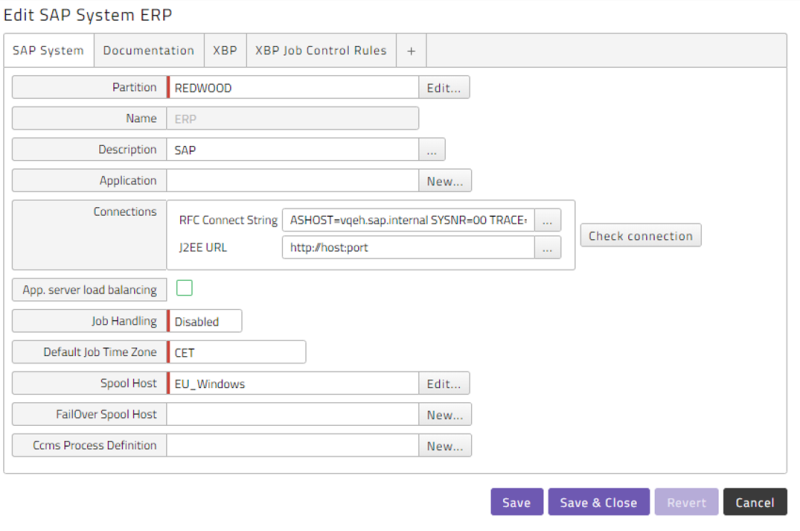This screenshot has width=800, height=531.
Task: Create new FailOver Spool Host
Action: coord(445,414)
